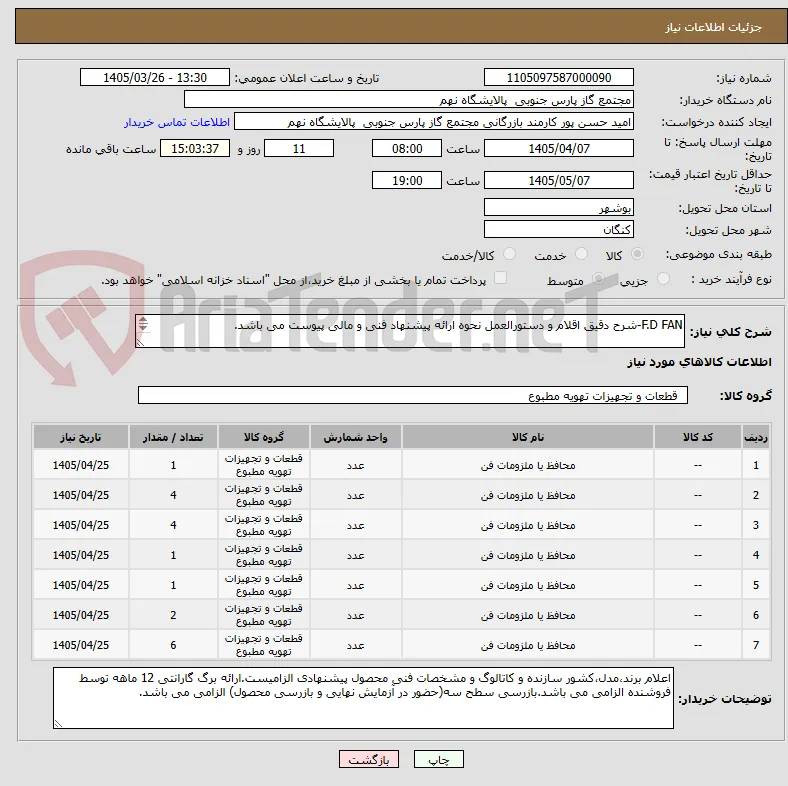Click the بازگشت button
This screenshot has width=788, height=786.
tap(369, 759)
